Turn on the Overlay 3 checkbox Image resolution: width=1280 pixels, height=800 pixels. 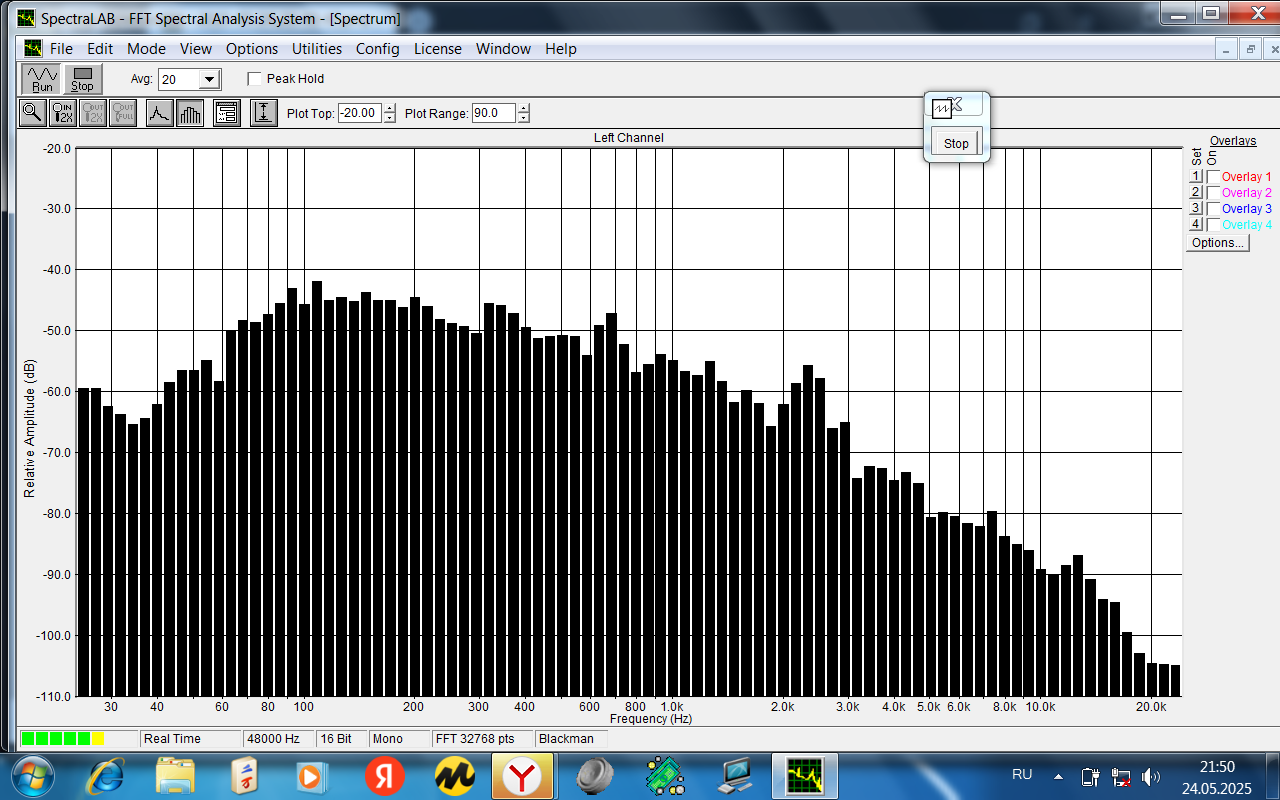(1214, 209)
